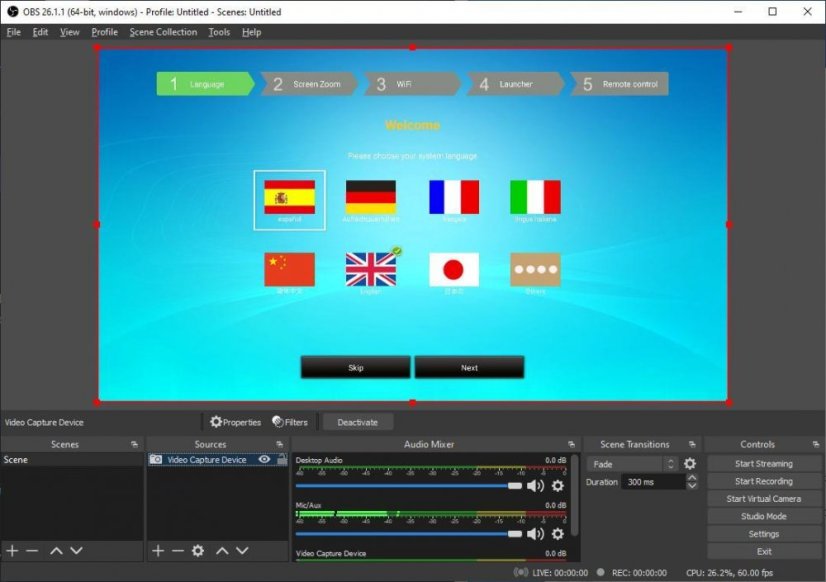Remove selected source using the minus icon
826x582 pixels.
coord(178,550)
